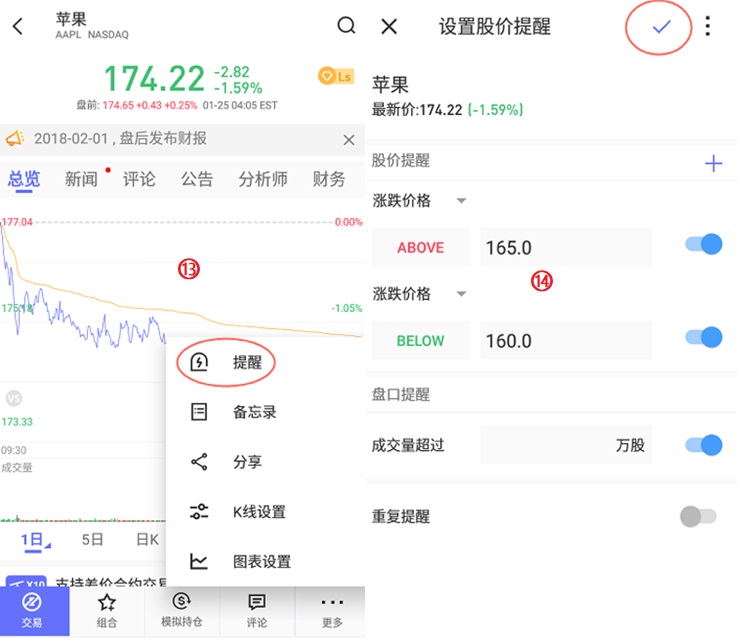Open the 新闻 tab
This screenshot has width=740, height=644.
(x=81, y=179)
